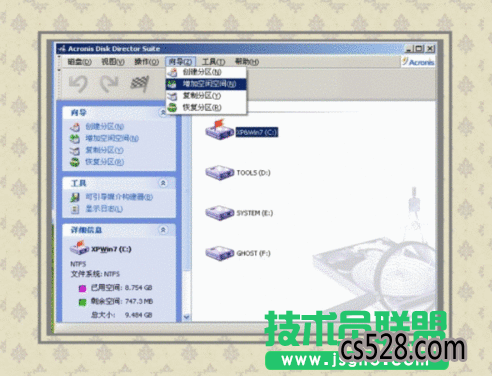Select the XP&Win7 (C:) drive icon
The image size is (492, 376).
(x=219, y=130)
